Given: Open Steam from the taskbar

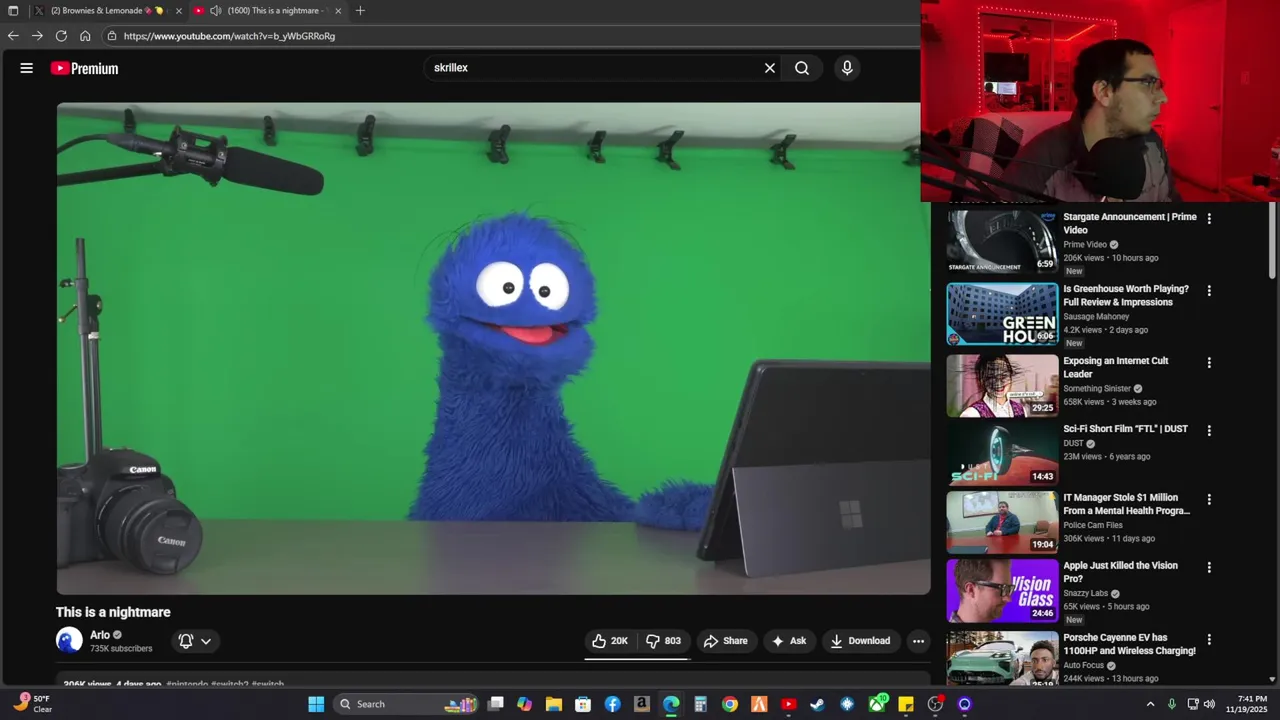Looking at the screenshot, I should pos(818,704).
